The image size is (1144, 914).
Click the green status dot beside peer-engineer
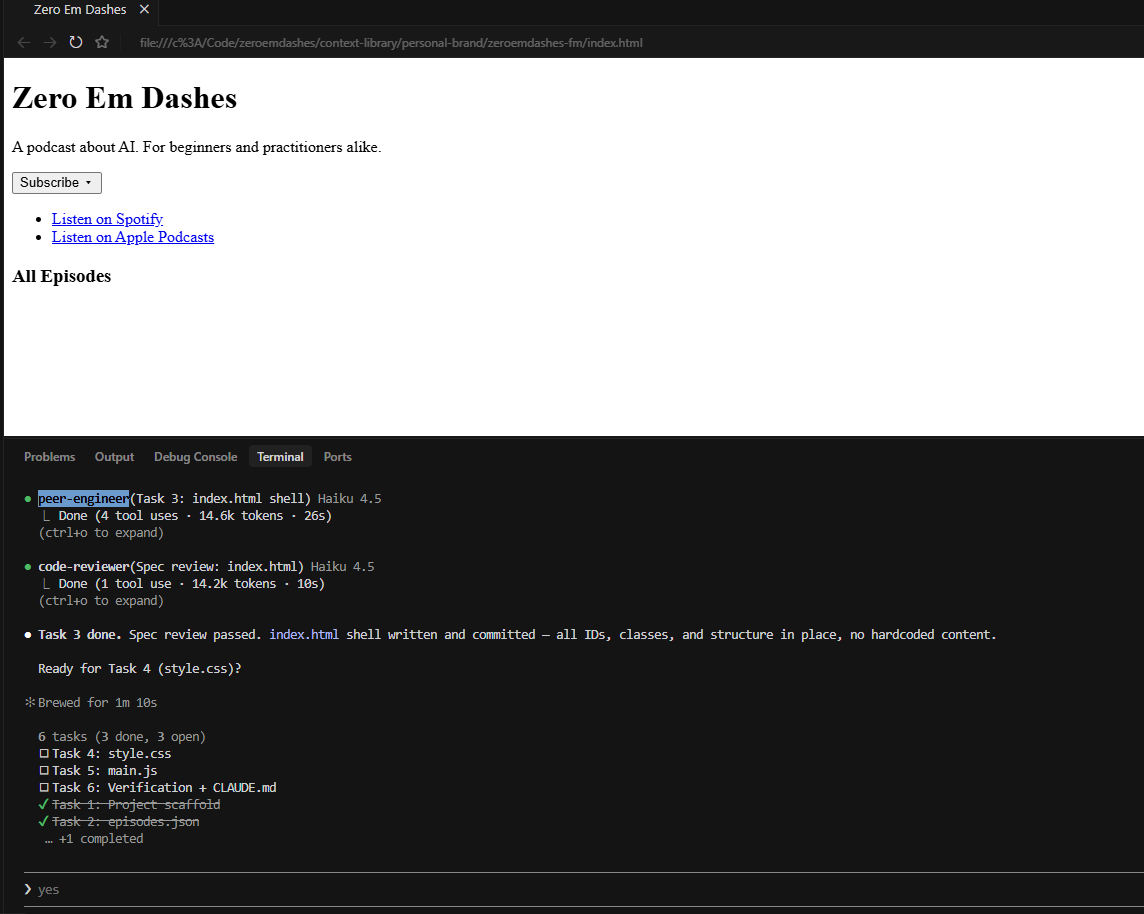pyautogui.click(x=28, y=499)
